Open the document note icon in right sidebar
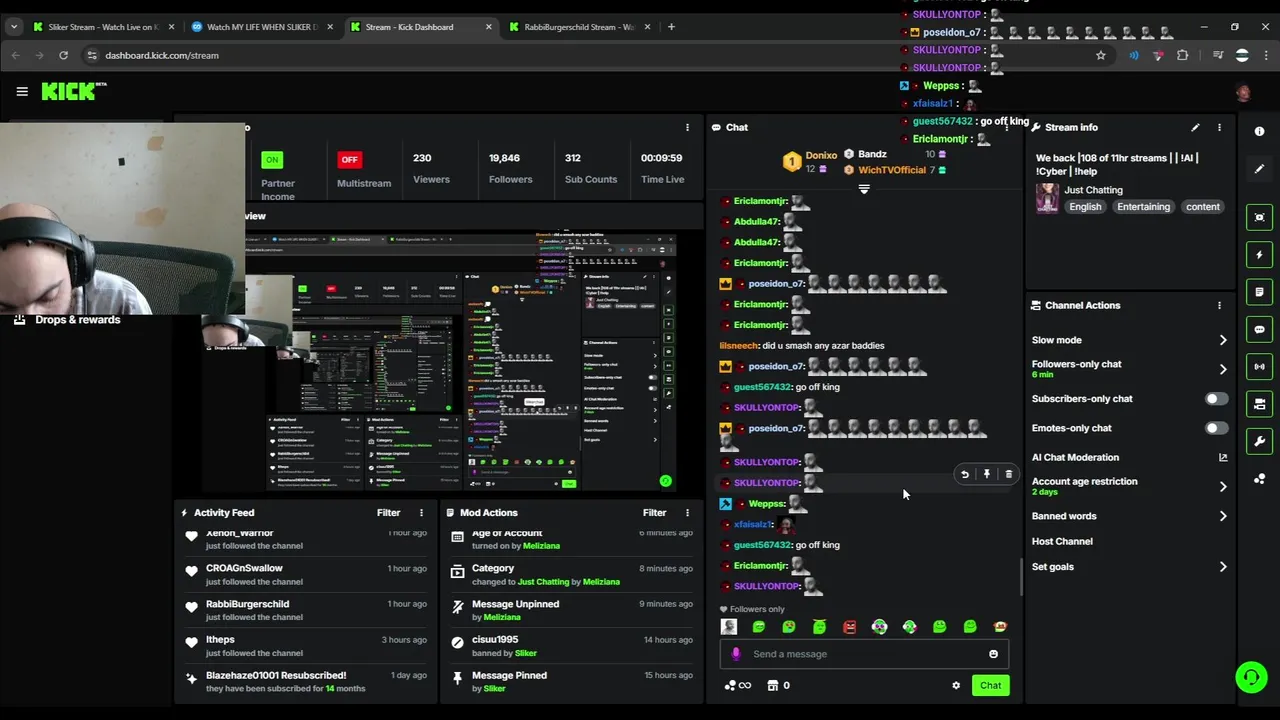This screenshot has width=1280, height=720. tap(1259, 292)
